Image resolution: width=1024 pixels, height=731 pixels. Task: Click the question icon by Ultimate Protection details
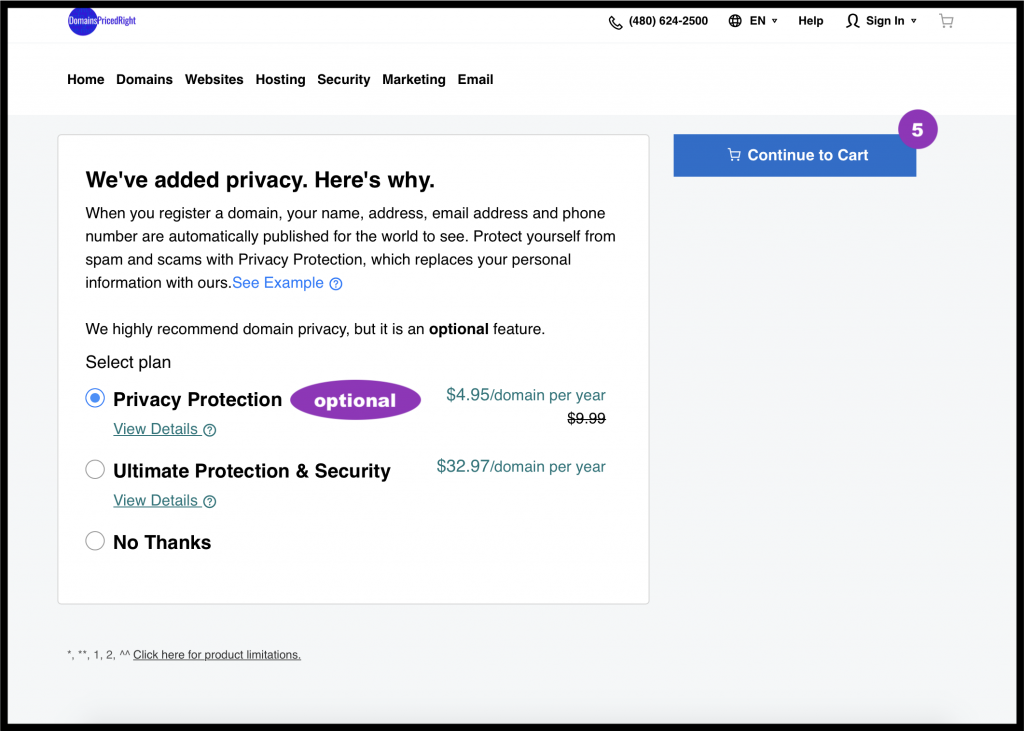tap(210, 502)
